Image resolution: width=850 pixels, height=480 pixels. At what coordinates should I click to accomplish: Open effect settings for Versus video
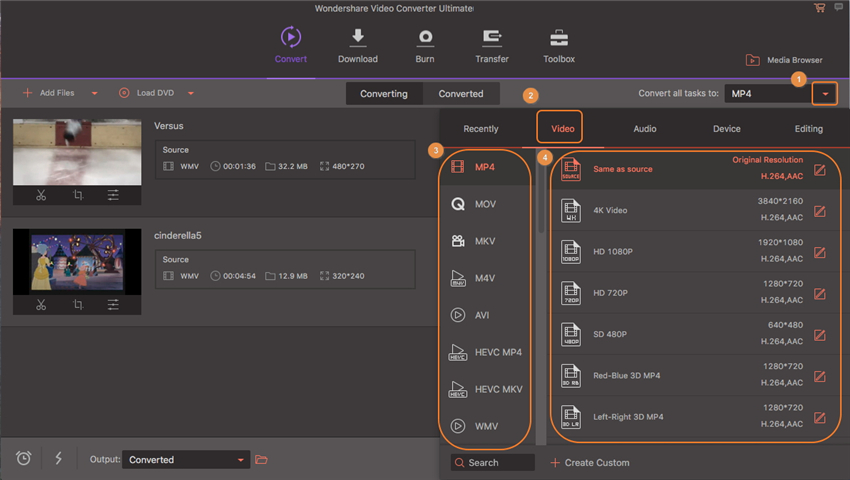[113, 195]
